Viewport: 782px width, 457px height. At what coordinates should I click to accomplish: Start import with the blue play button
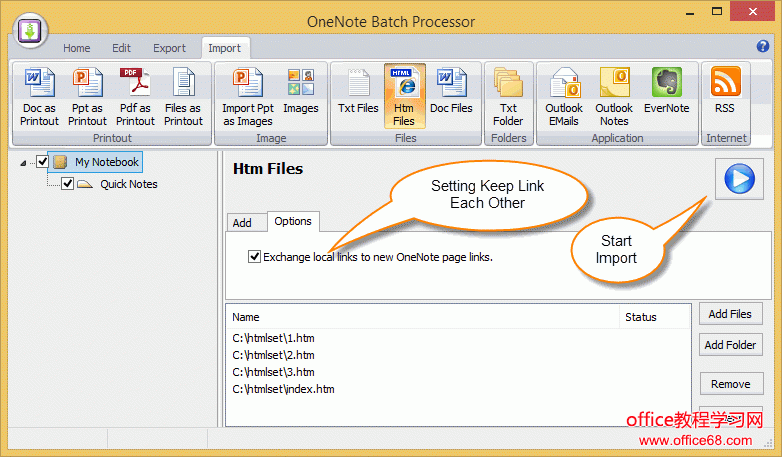click(x=739, y=179)
